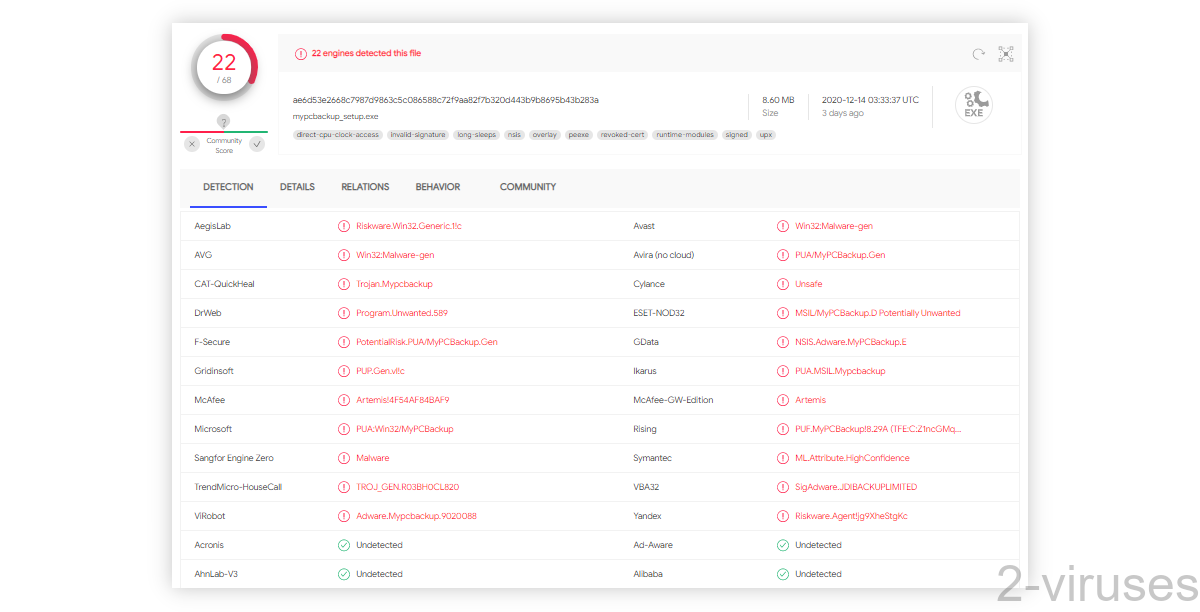Click the green check icon for AhnLab-V3
The width and height of the screenshot is (1200, 612).
(x=344, y=574)
